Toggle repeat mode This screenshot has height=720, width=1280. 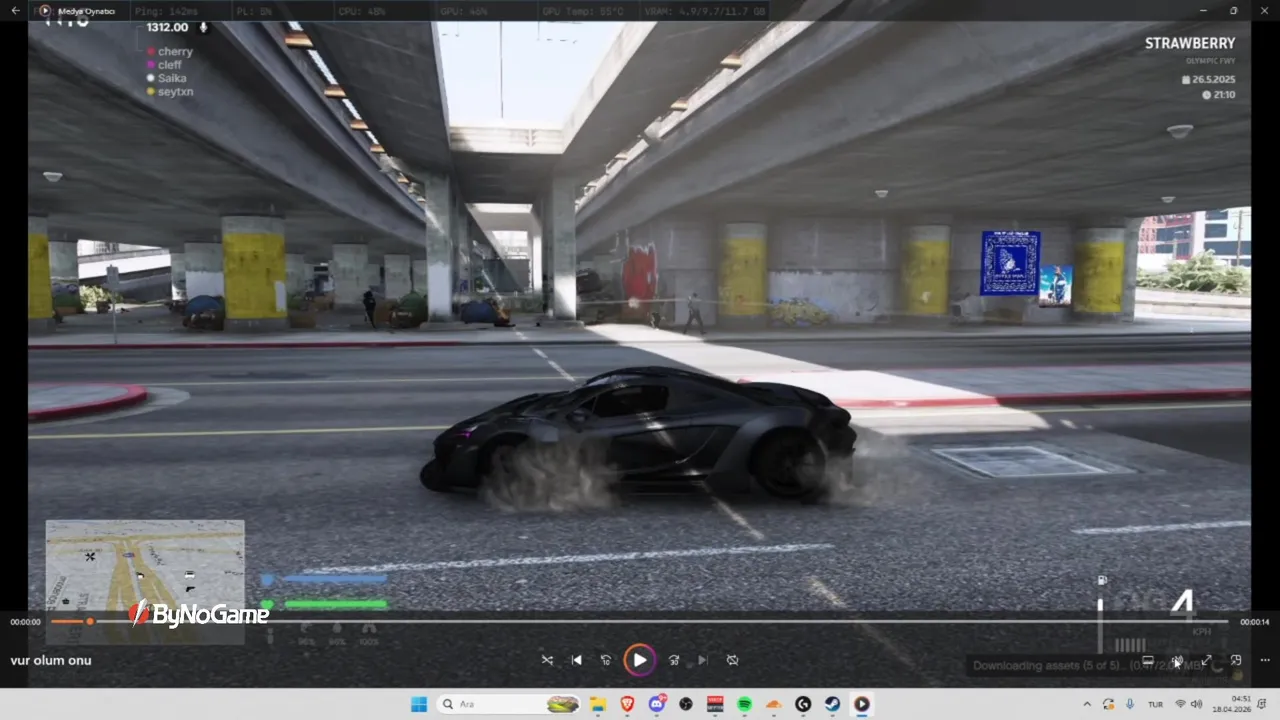(732, 660)
